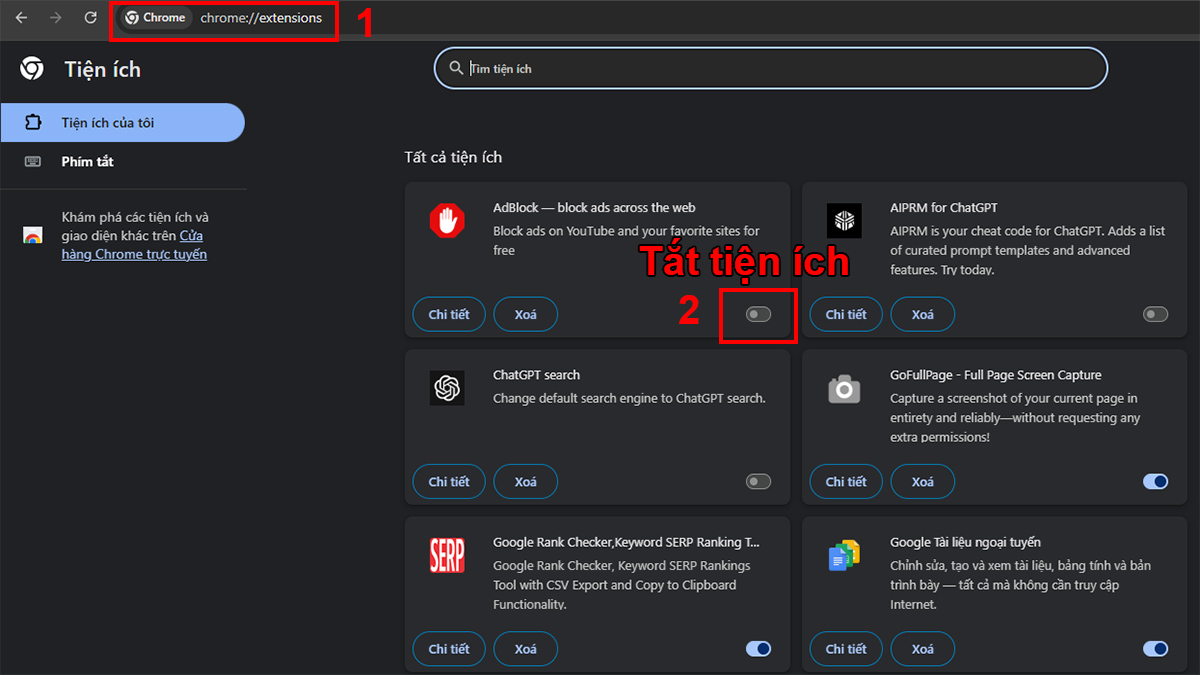Click the AdBlock — block ads across the web title

coord(594,208)
